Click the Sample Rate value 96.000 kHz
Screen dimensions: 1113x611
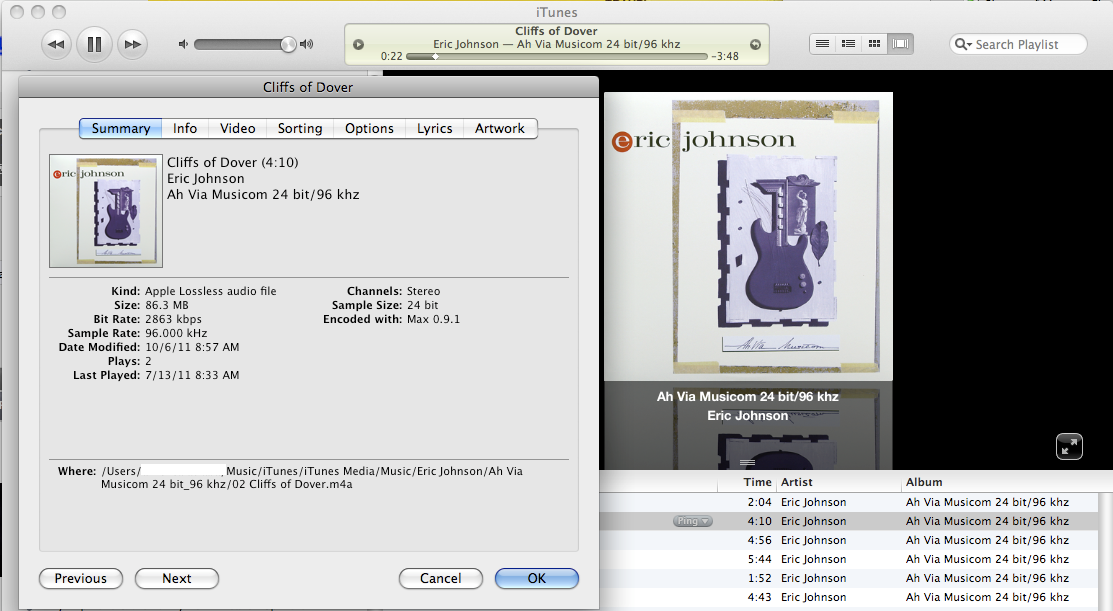(x=176, y=333)
